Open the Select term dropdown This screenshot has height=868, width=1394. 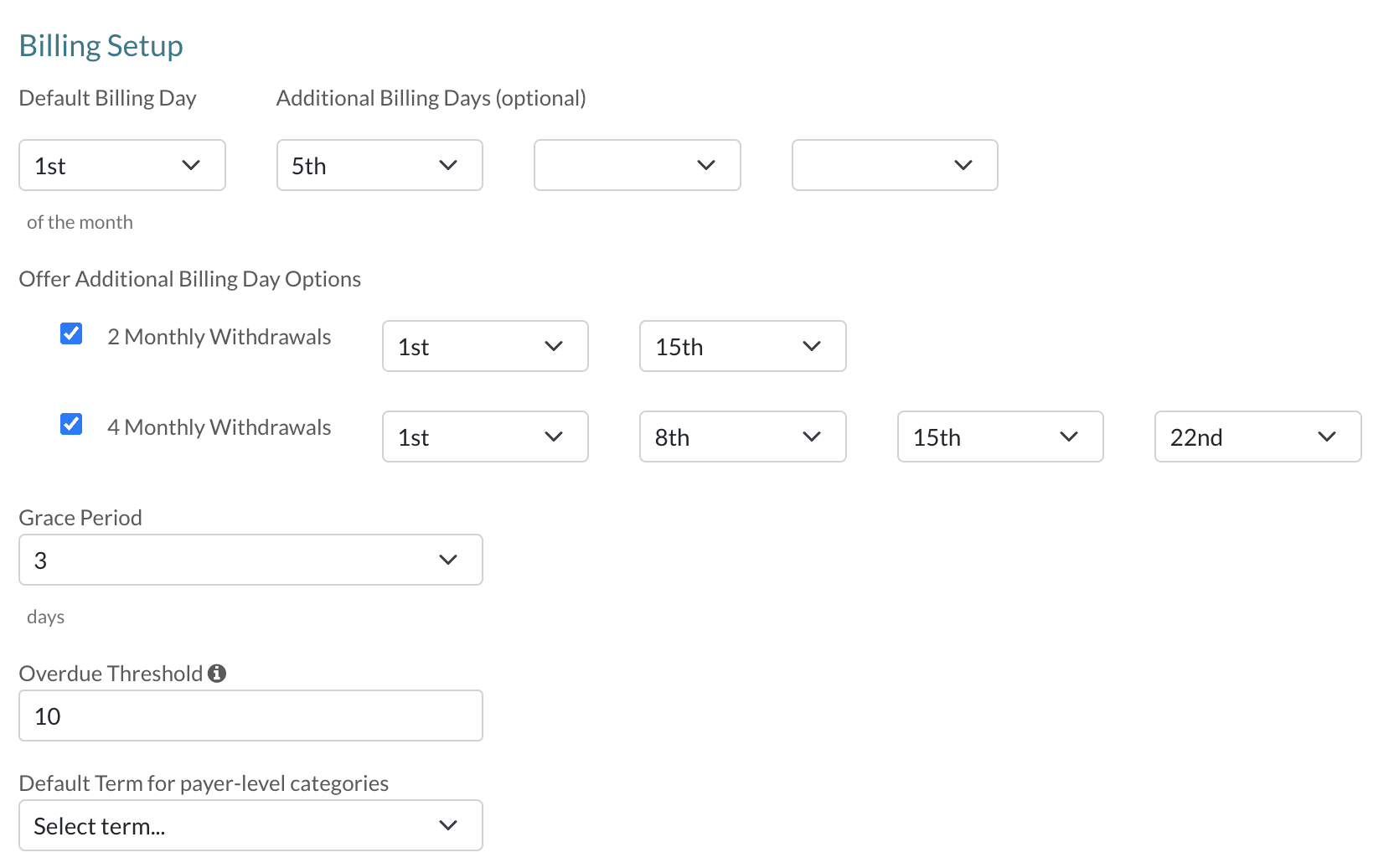tap(250, 825)
